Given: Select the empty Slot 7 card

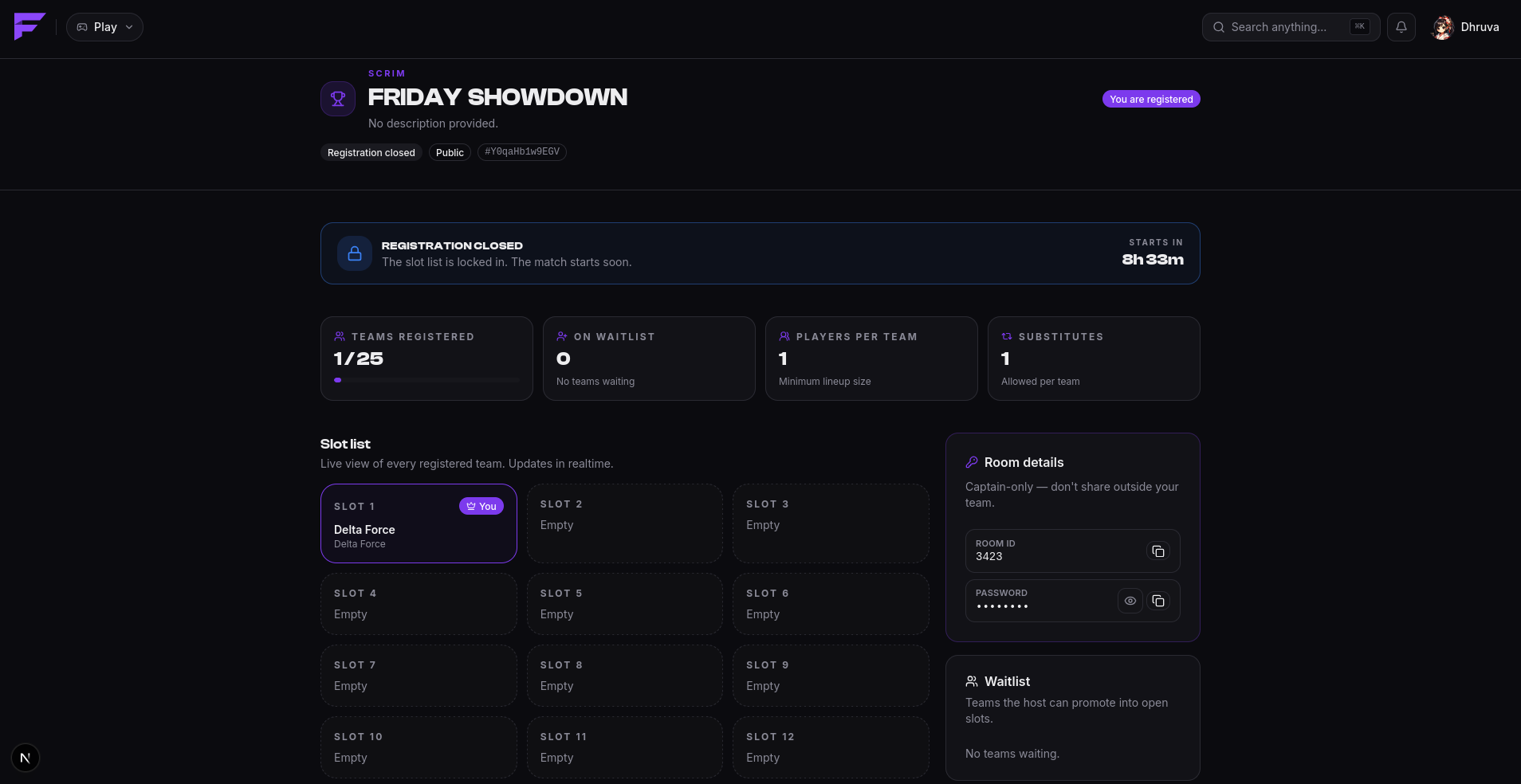Looking at the screenshot, I should [x=419, y=676].
